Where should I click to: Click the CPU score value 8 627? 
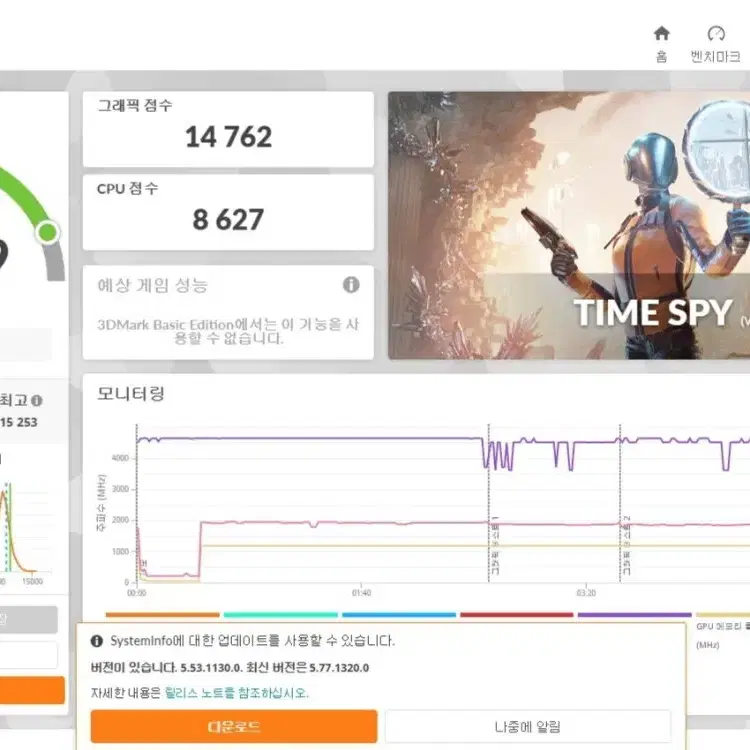228,220
